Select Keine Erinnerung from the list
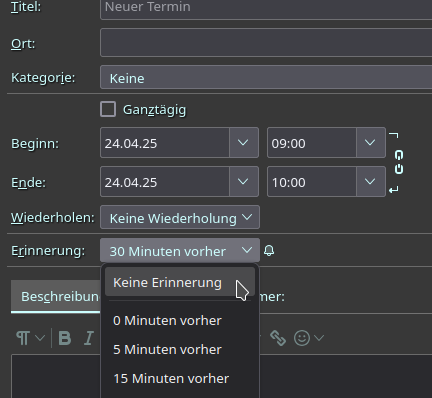Image resolution: width=432 pixels, height=398 pixels. pyautogui.click(x=180, y=282)
